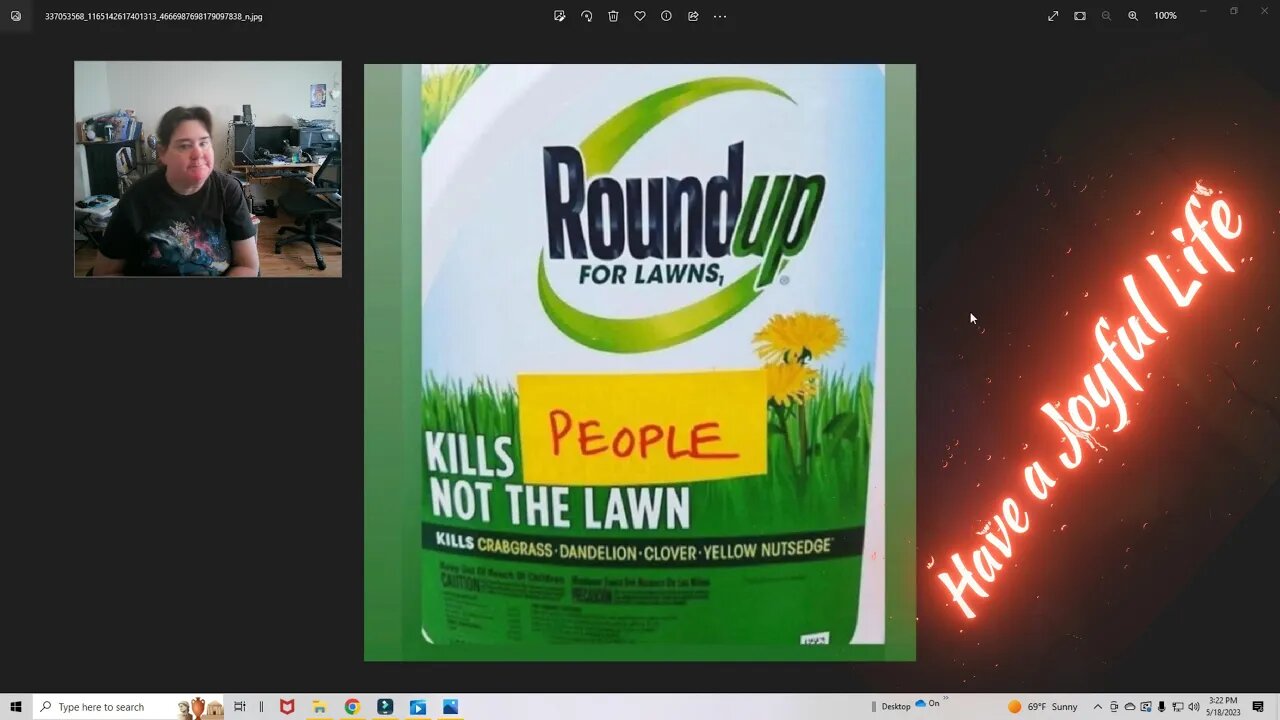Open the volume control speaker icon
The height and width of the screenshot is (720, 1280).
point(1193,707)
